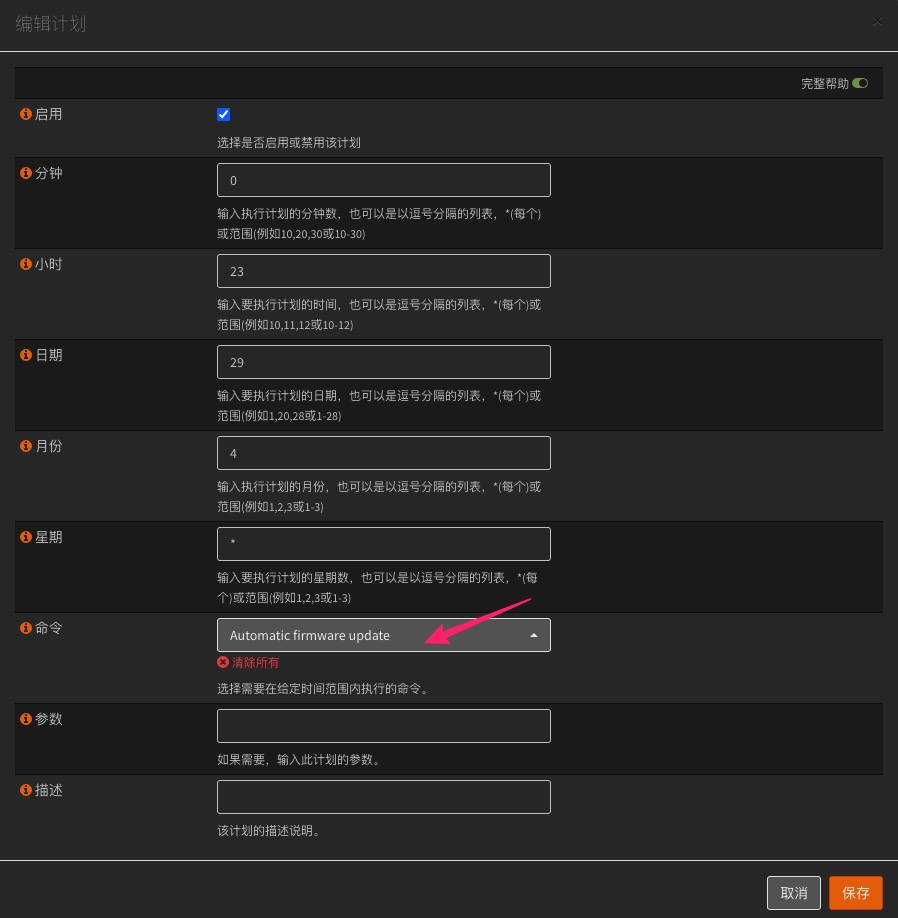Focus the 分钟 input field
Viewport: 898px width, 918px height.
pos(383,180)
